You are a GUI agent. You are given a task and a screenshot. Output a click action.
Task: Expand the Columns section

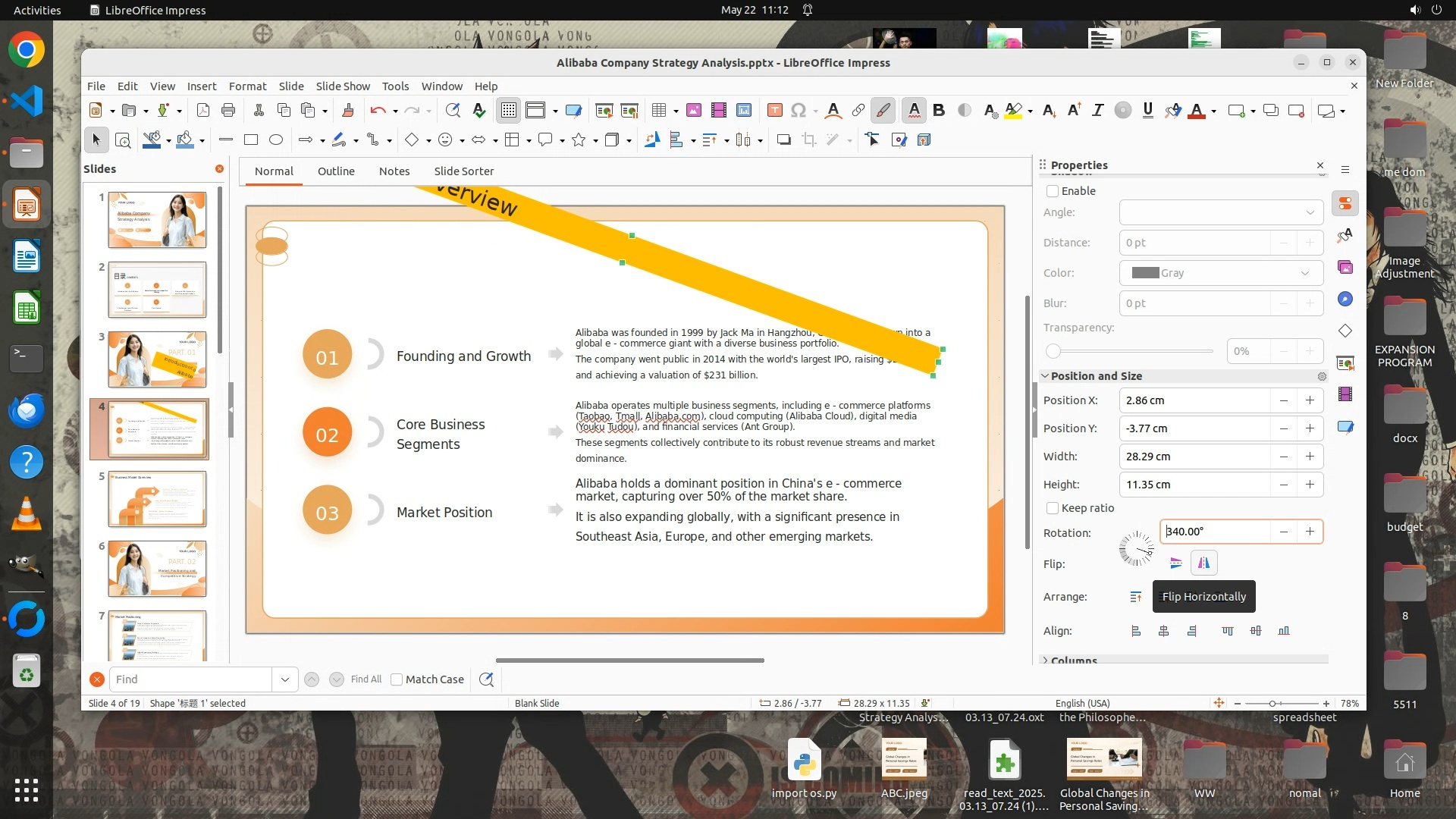click(1046, 661)
